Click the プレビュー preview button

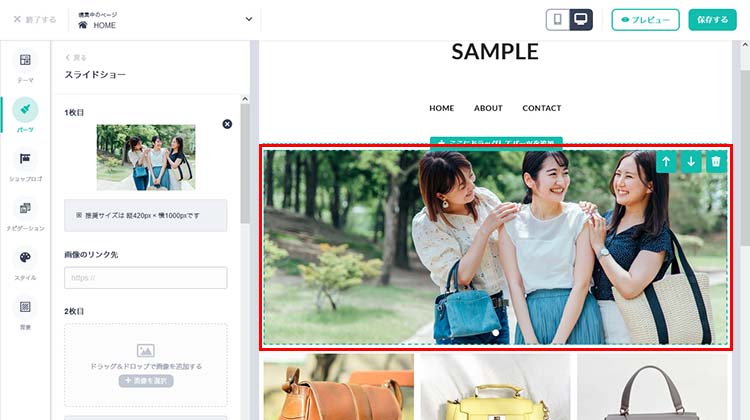click(x=645, y=20)
